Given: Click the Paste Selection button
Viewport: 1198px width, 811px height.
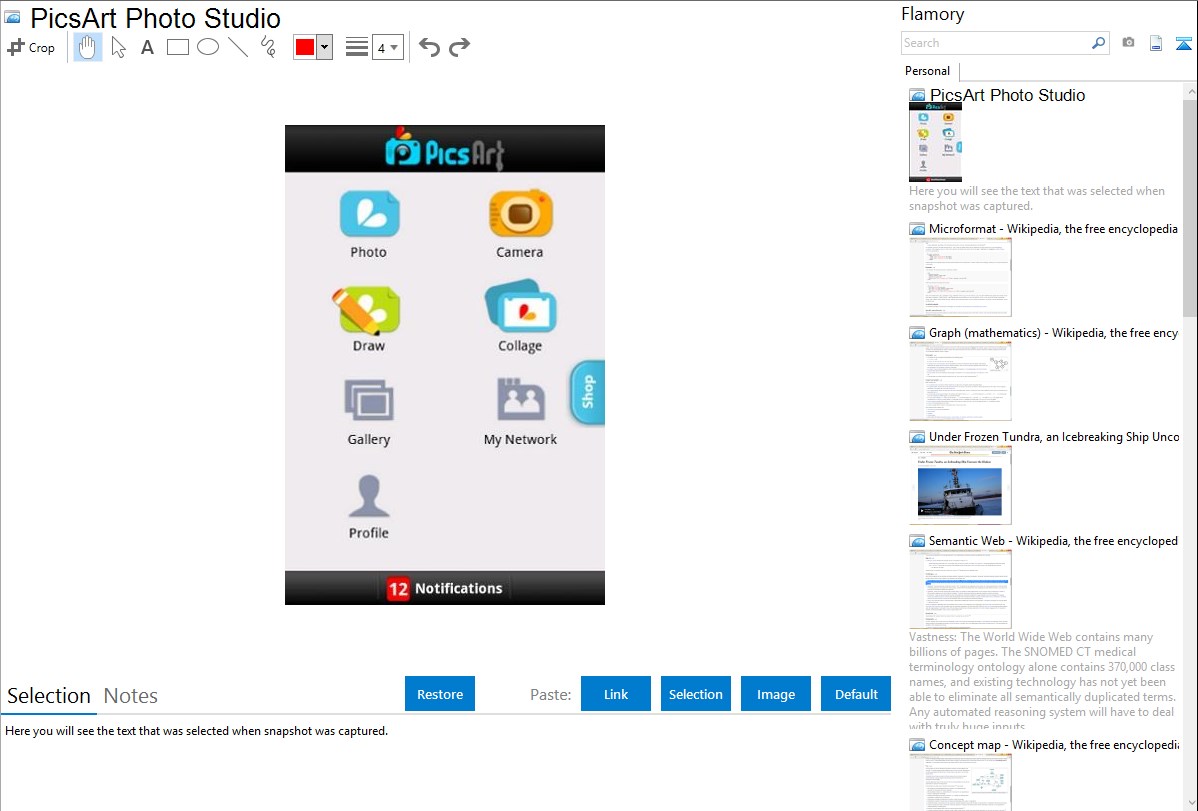Looking at the screenshot, I should 696,694.
